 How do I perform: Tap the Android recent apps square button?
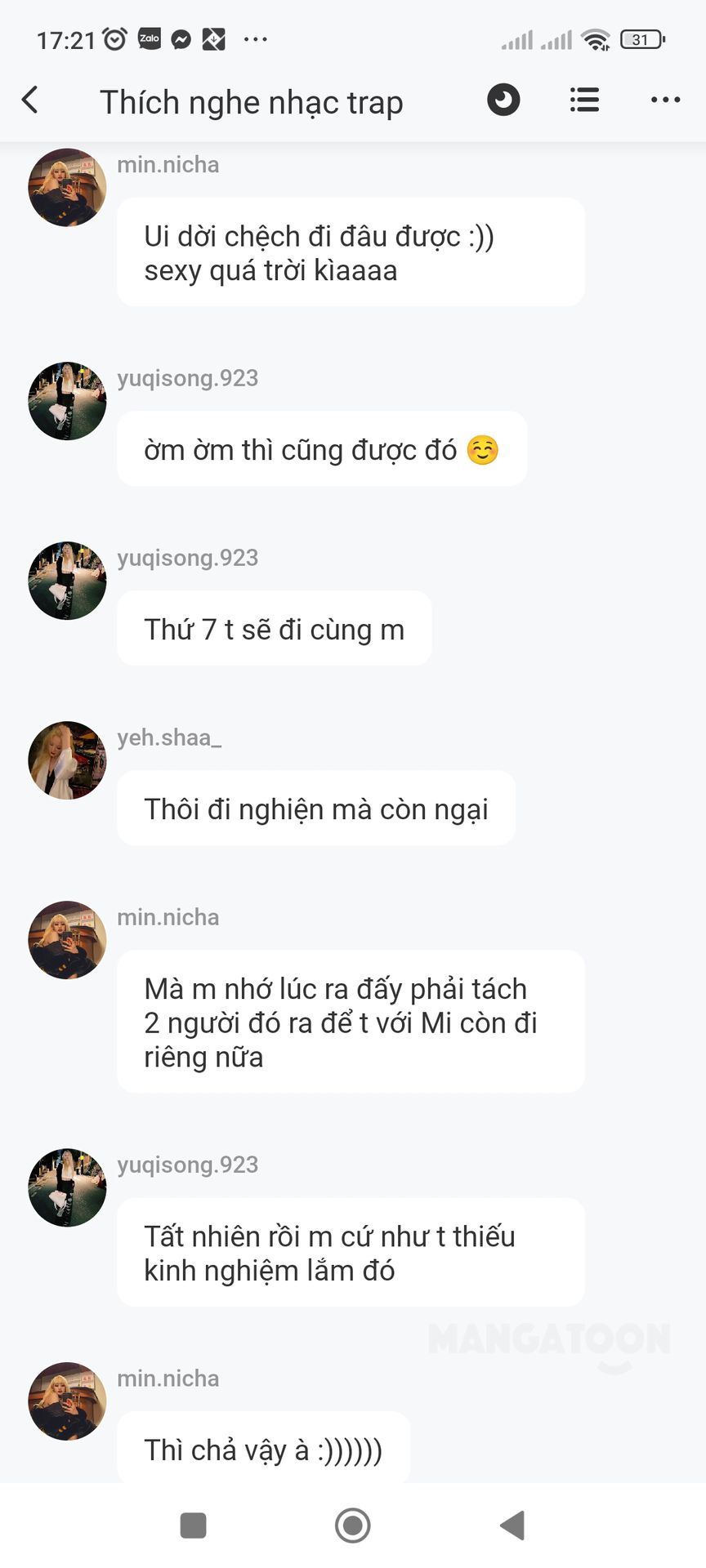coord(193,1525)
